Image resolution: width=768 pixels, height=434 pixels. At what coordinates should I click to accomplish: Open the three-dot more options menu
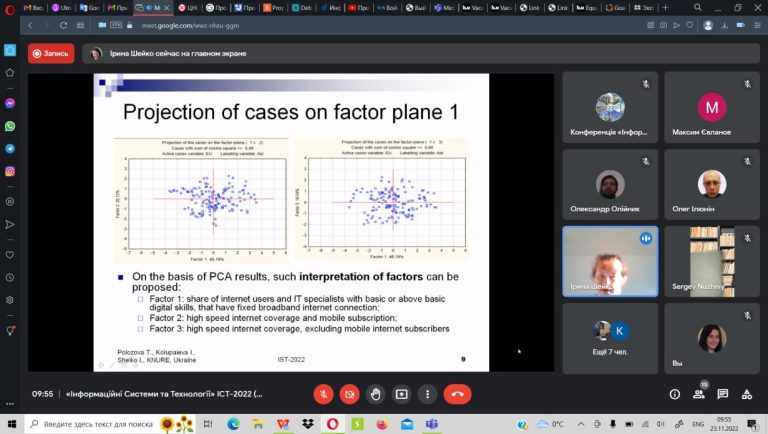click(x=428, y=394)
